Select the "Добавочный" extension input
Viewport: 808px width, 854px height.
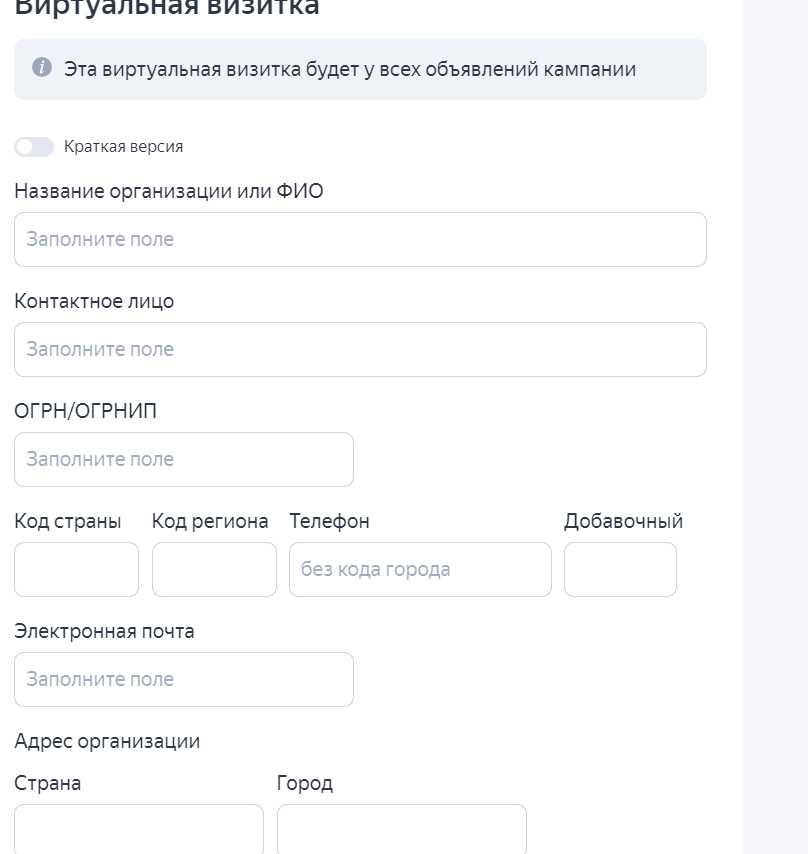tap(620, 570)
